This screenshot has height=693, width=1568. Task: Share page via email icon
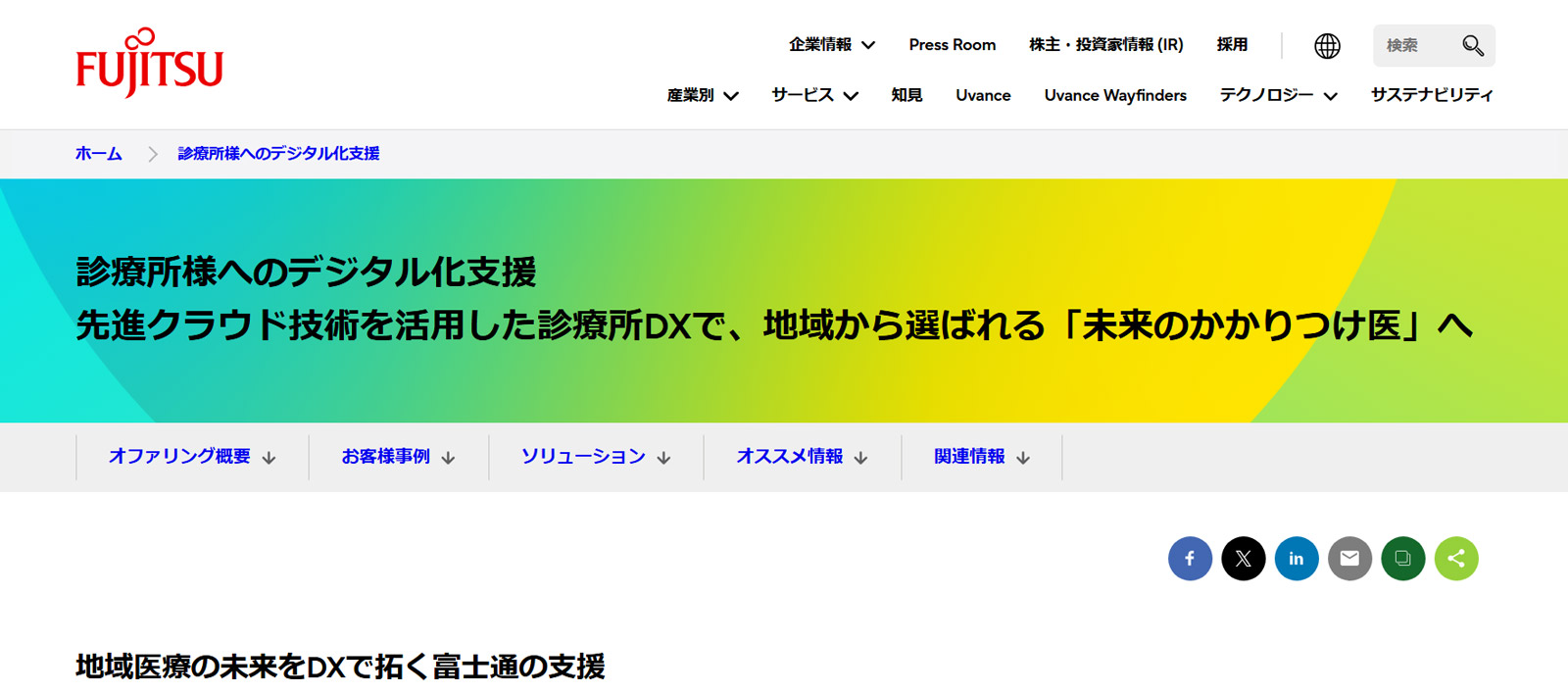point(1349,559)
